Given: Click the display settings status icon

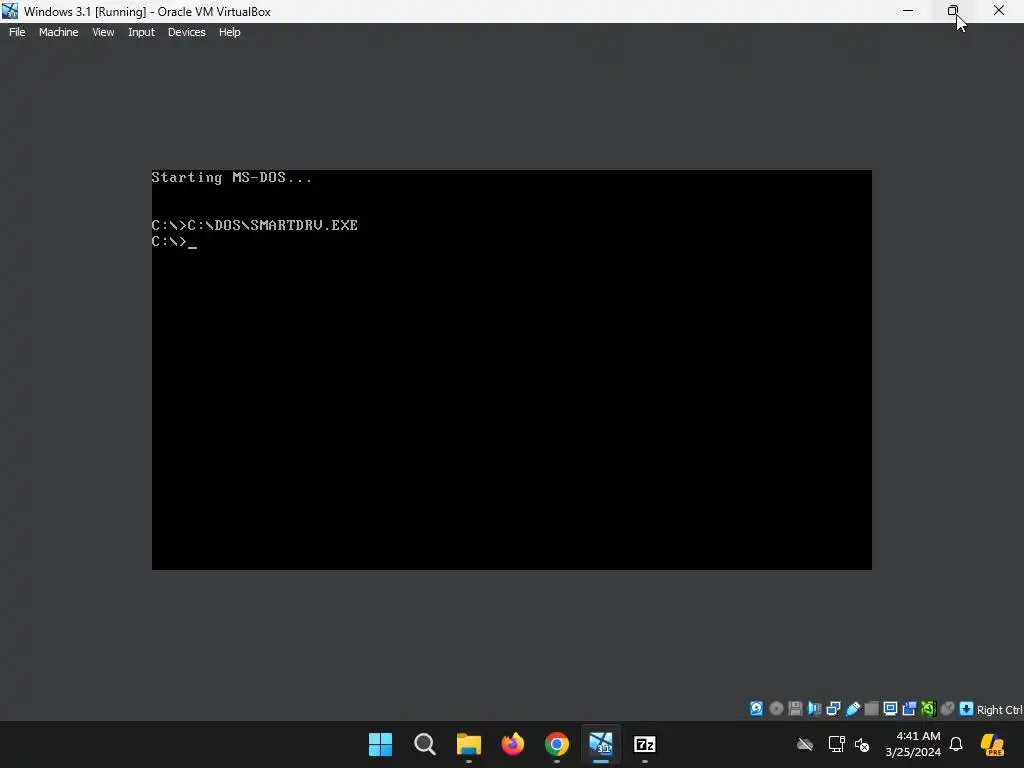Looking at the screenshot, I should click(x=890, y=709).
